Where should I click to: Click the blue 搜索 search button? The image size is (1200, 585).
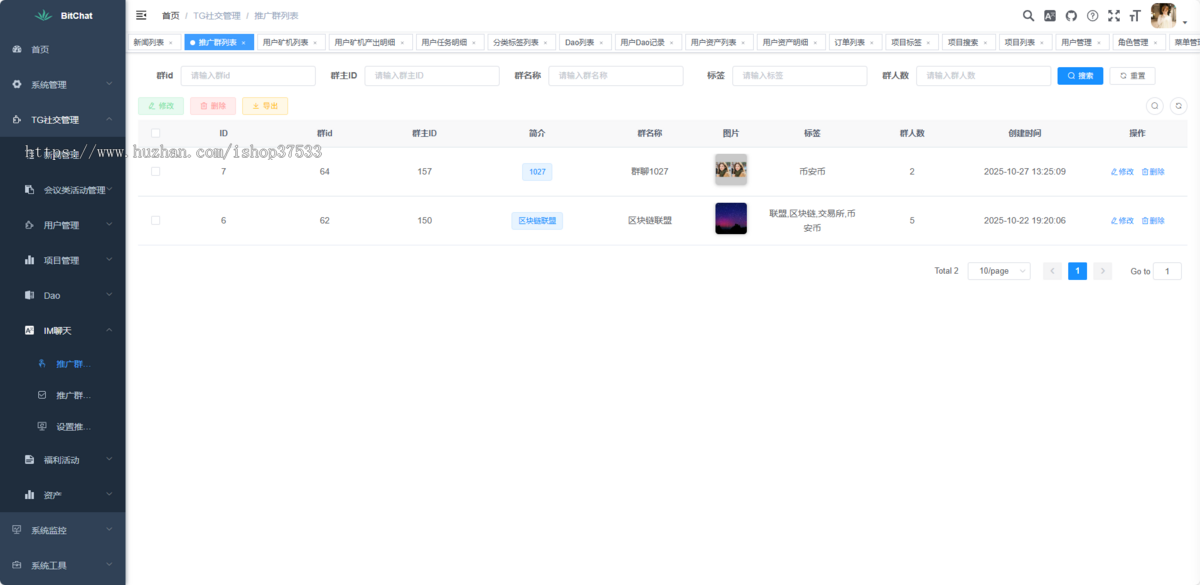tap(1080, 75)
